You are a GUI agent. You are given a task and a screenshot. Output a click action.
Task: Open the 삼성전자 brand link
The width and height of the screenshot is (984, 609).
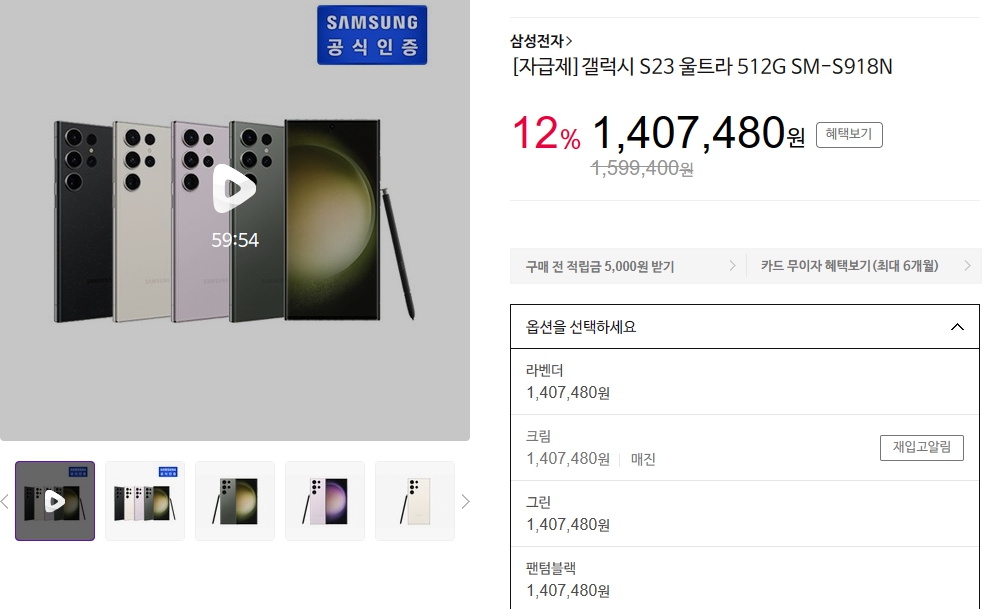pyautogui.click(x=541, y=41)
